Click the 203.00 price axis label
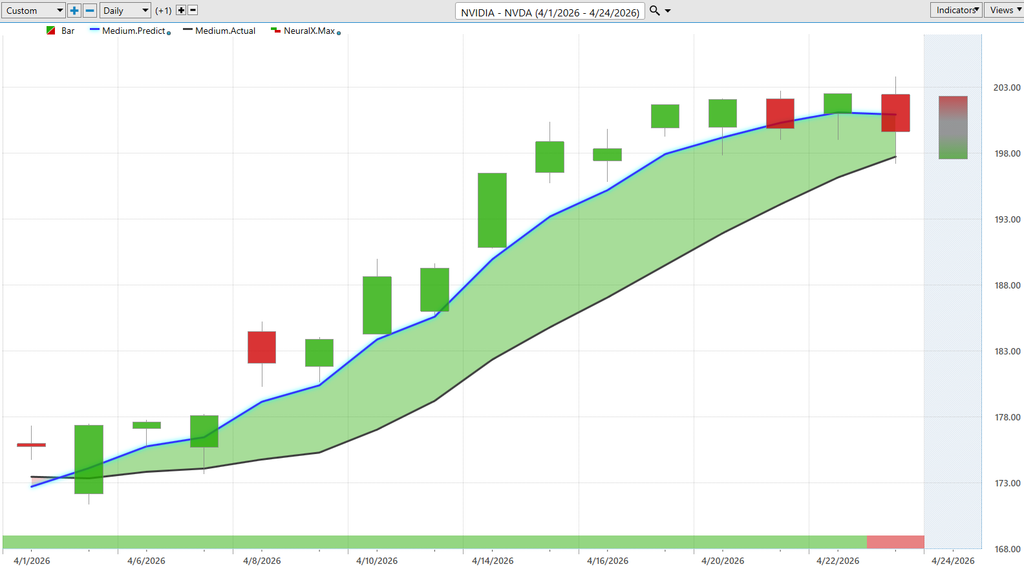 click(1007, 87)
